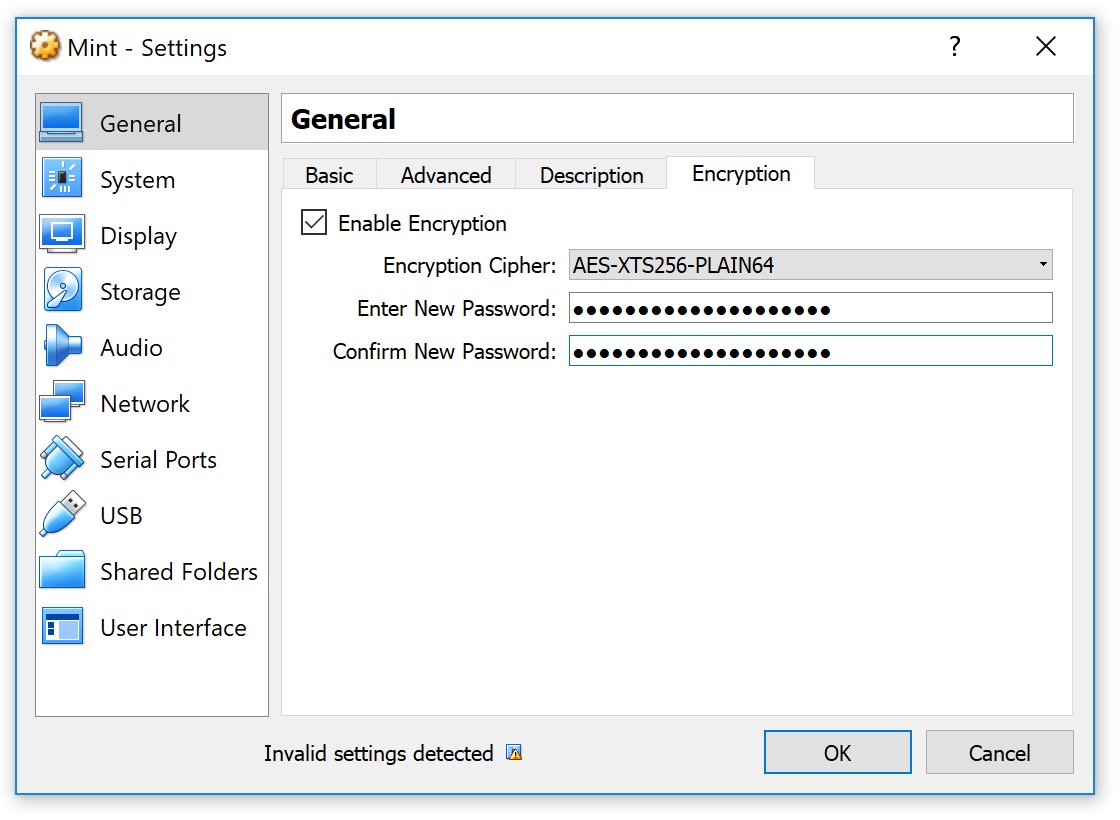Open the Description tab
This screenshot has width=1120, height=820.
tap(591, 175)
